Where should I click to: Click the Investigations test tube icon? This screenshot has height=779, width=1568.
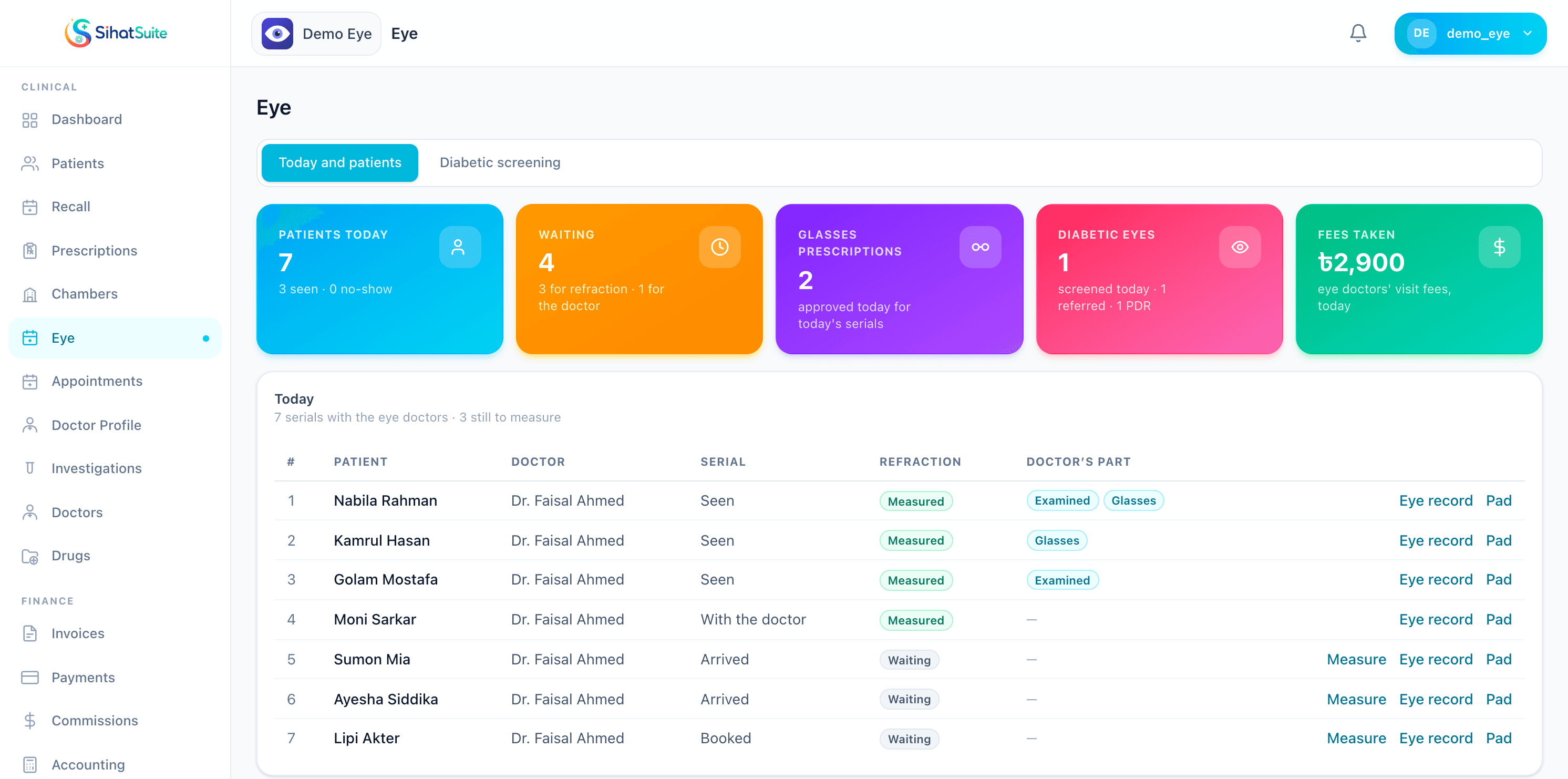30,468
